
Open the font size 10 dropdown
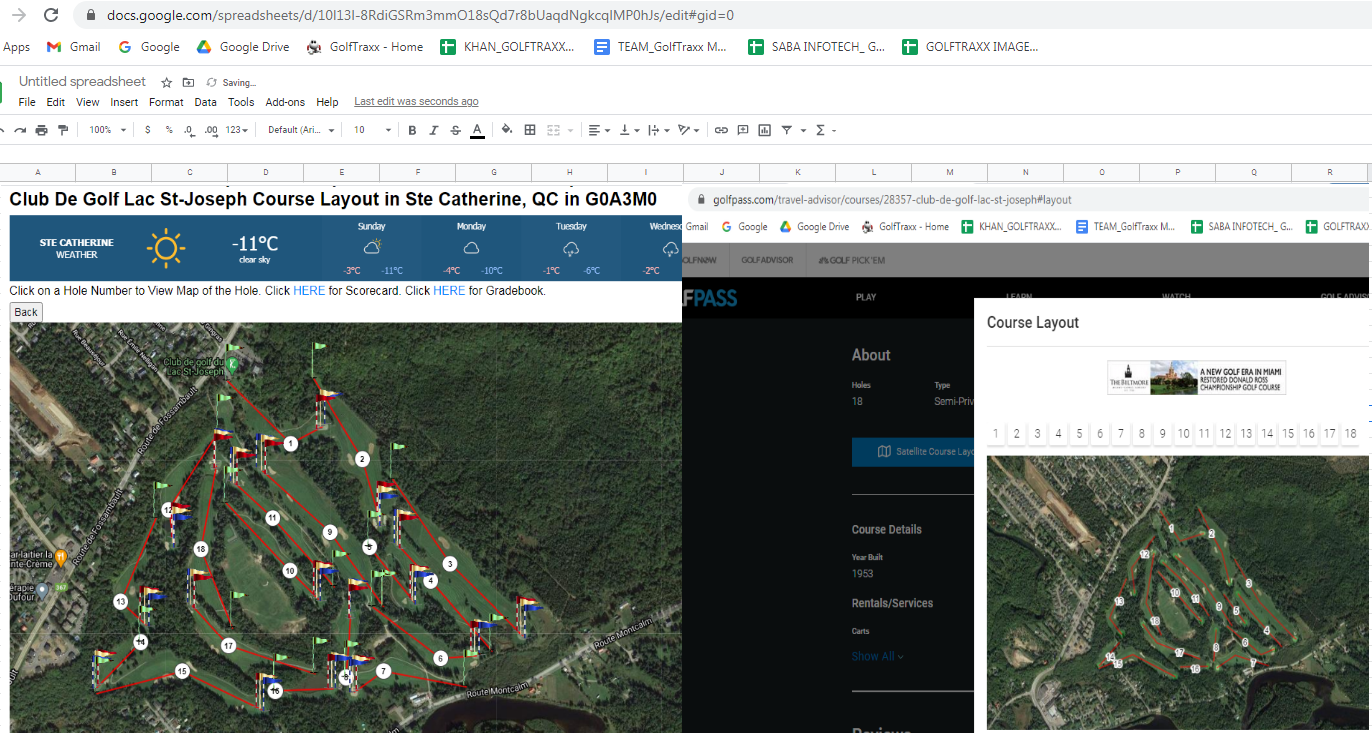click(373, 130)
